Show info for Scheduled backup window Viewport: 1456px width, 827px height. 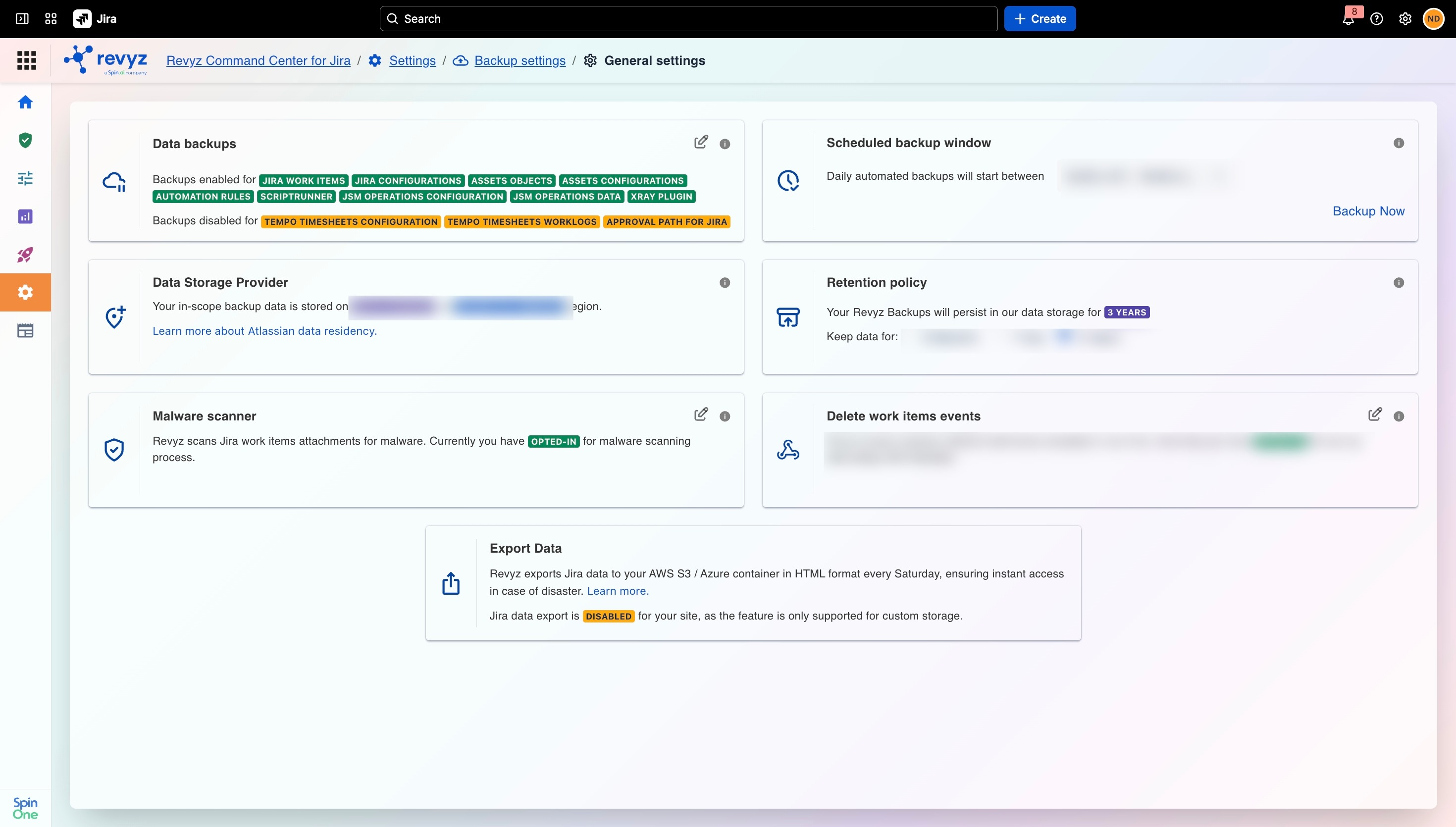1399,143
